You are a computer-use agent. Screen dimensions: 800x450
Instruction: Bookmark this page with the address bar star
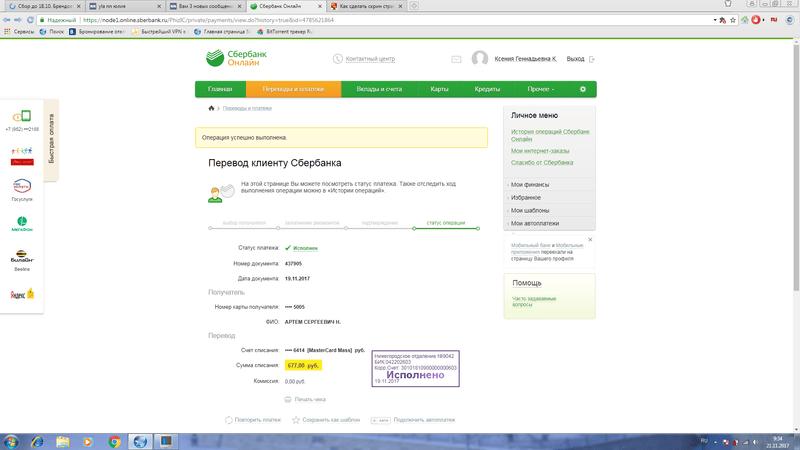[x=733, y=20]
